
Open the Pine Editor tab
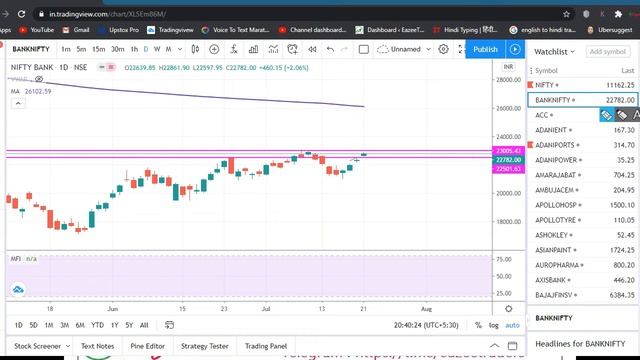(x=147, y=346)
